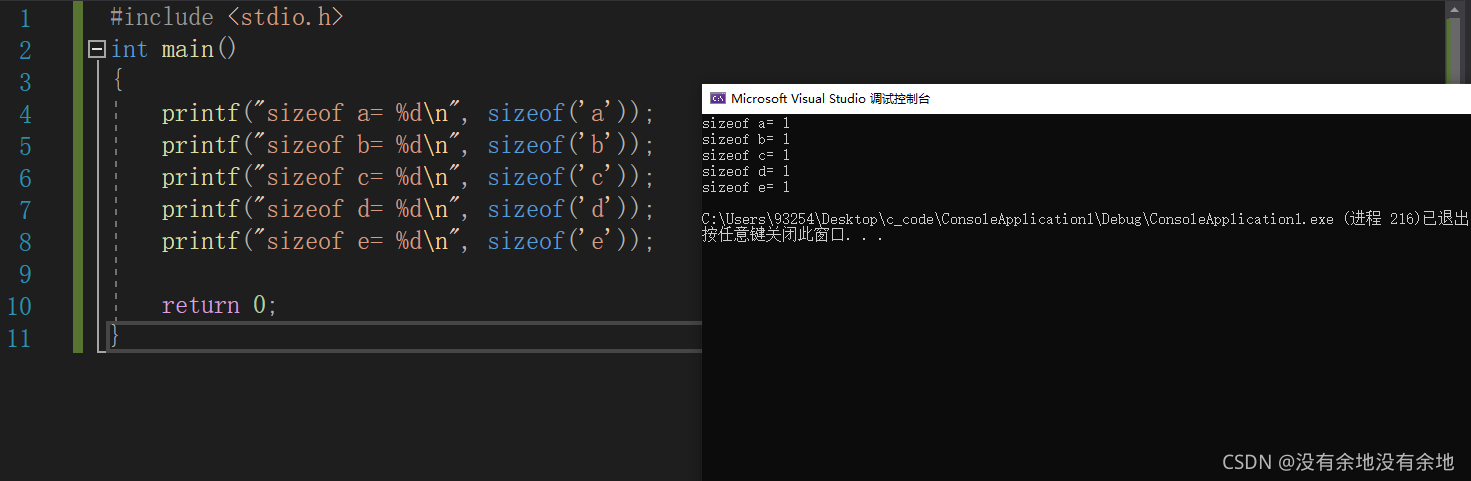
Task: Click console output line sizeof a= 1
Action: point(746,123)
